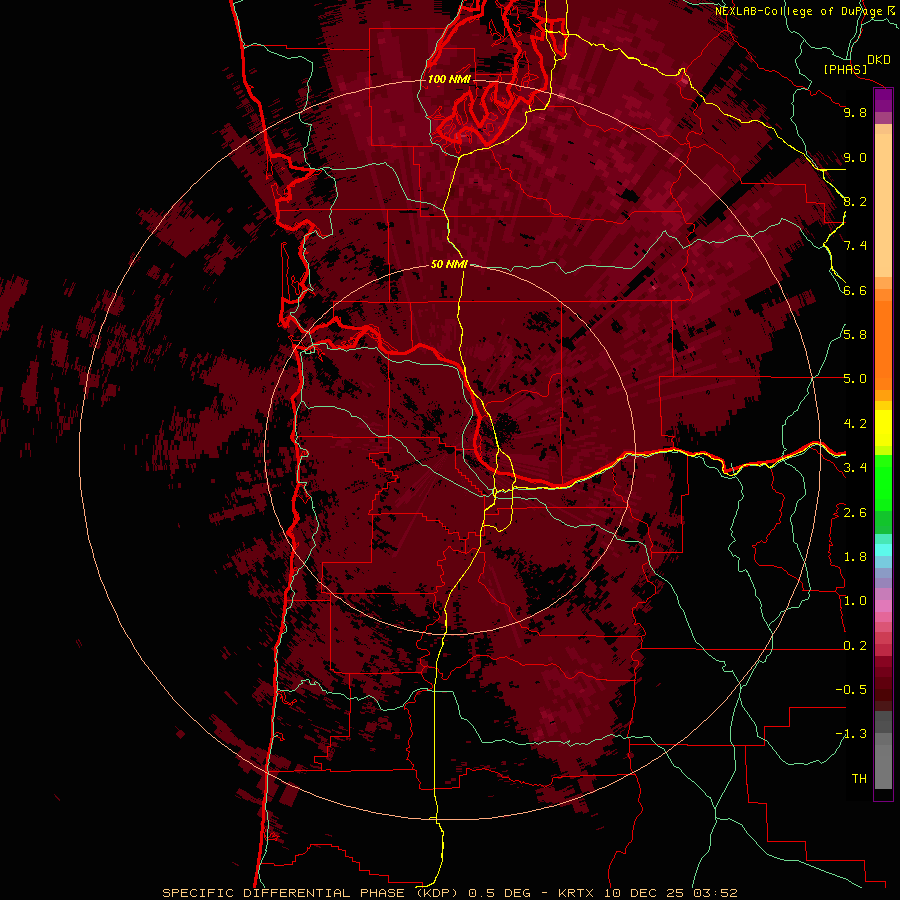Click the 8.2 legend value
900x900 pixels.
[855, 201]
